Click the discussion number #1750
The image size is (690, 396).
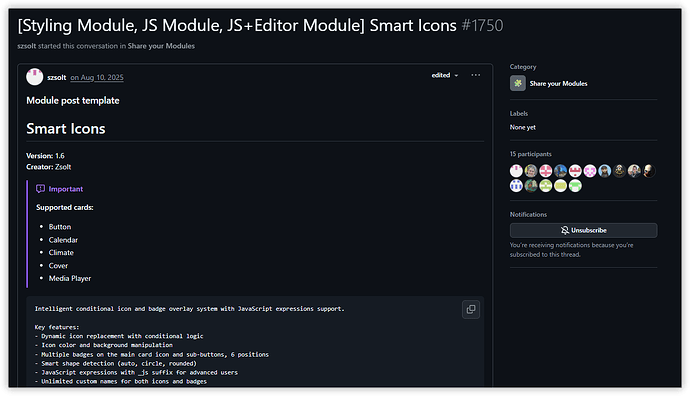pyautogui.click(x=482, y=26)
